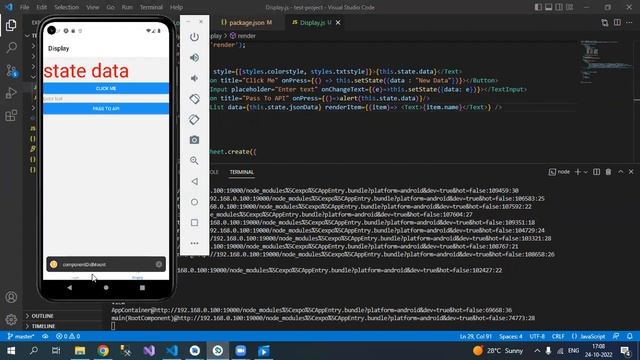
Task: Dismiss componentDidMount log toast
Action: [x=159, y=264]
